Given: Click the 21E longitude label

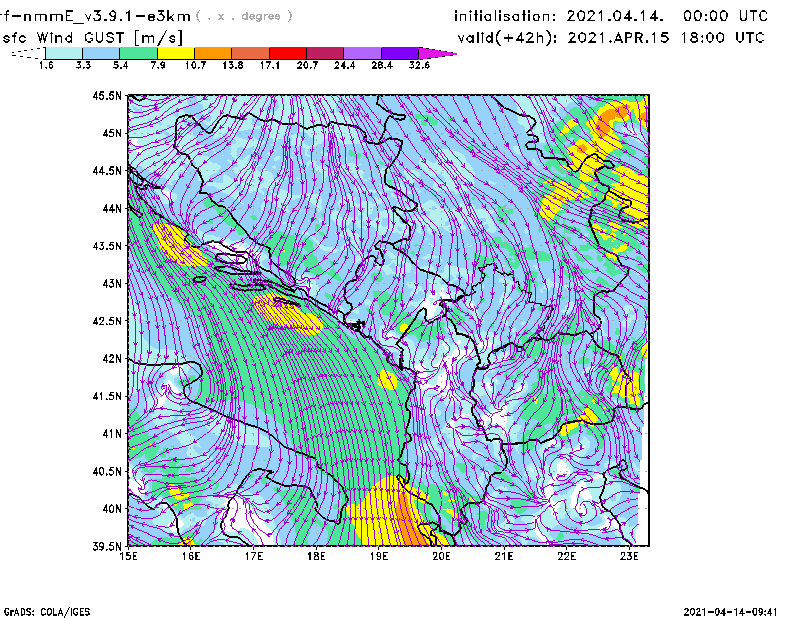Looking at the screenshot, I should pos(504,556).
